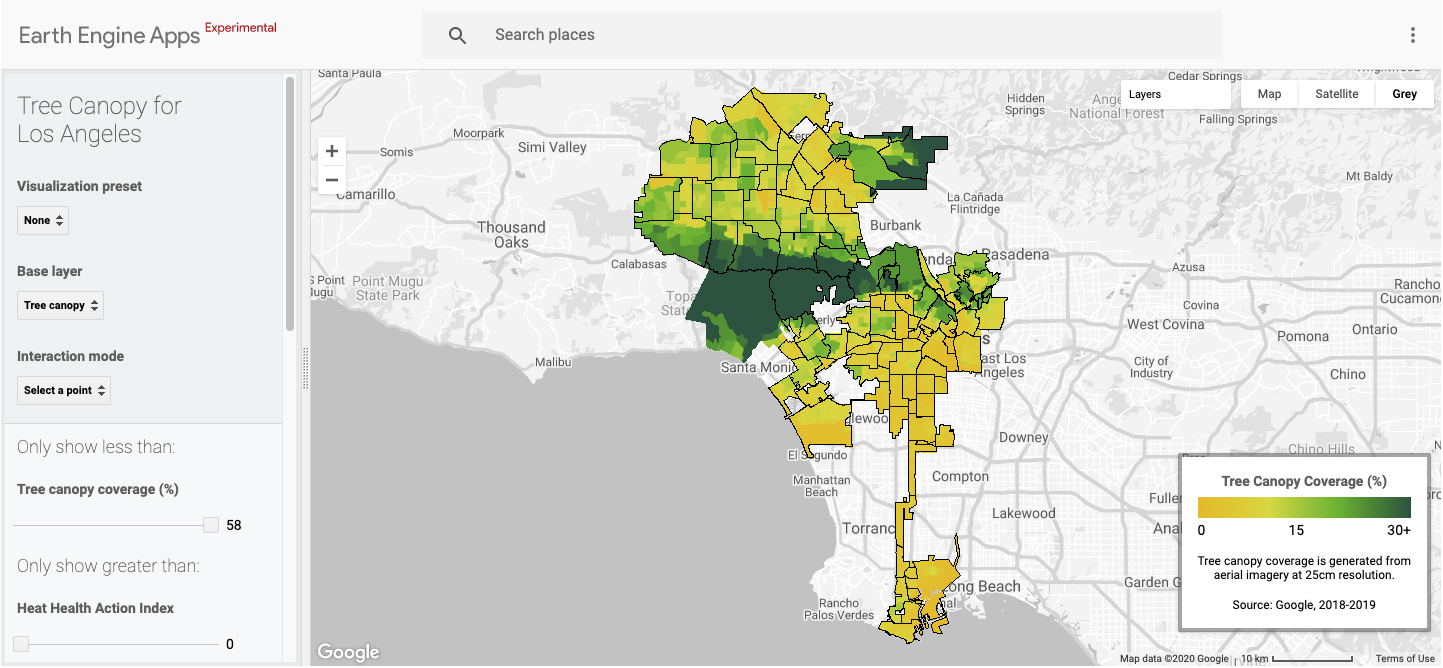Select the Map view tab
1443x668 pixels.
pos(1268,93)
